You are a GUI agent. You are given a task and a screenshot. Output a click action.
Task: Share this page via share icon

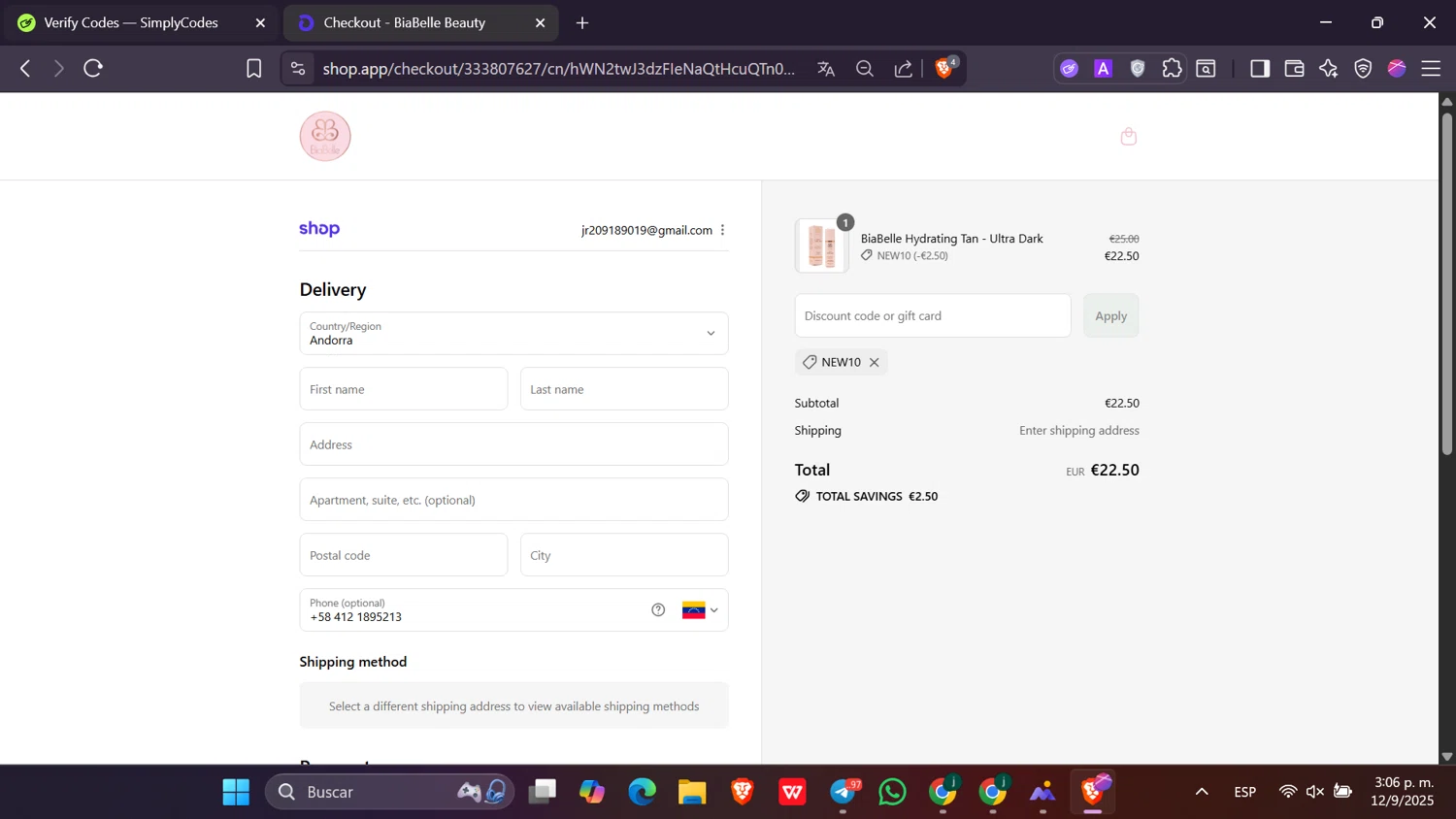tap(903, 68)
